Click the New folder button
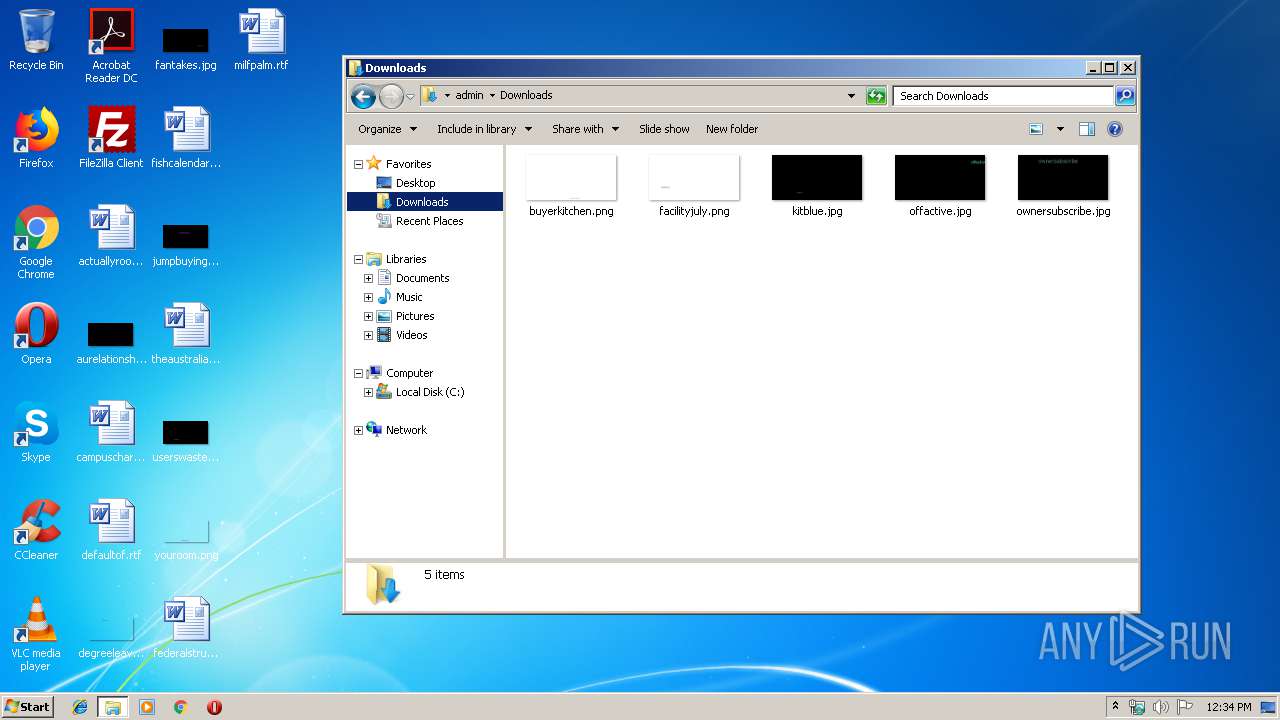The width and height of the screenshot is (1280, 720). click(732, 129)
